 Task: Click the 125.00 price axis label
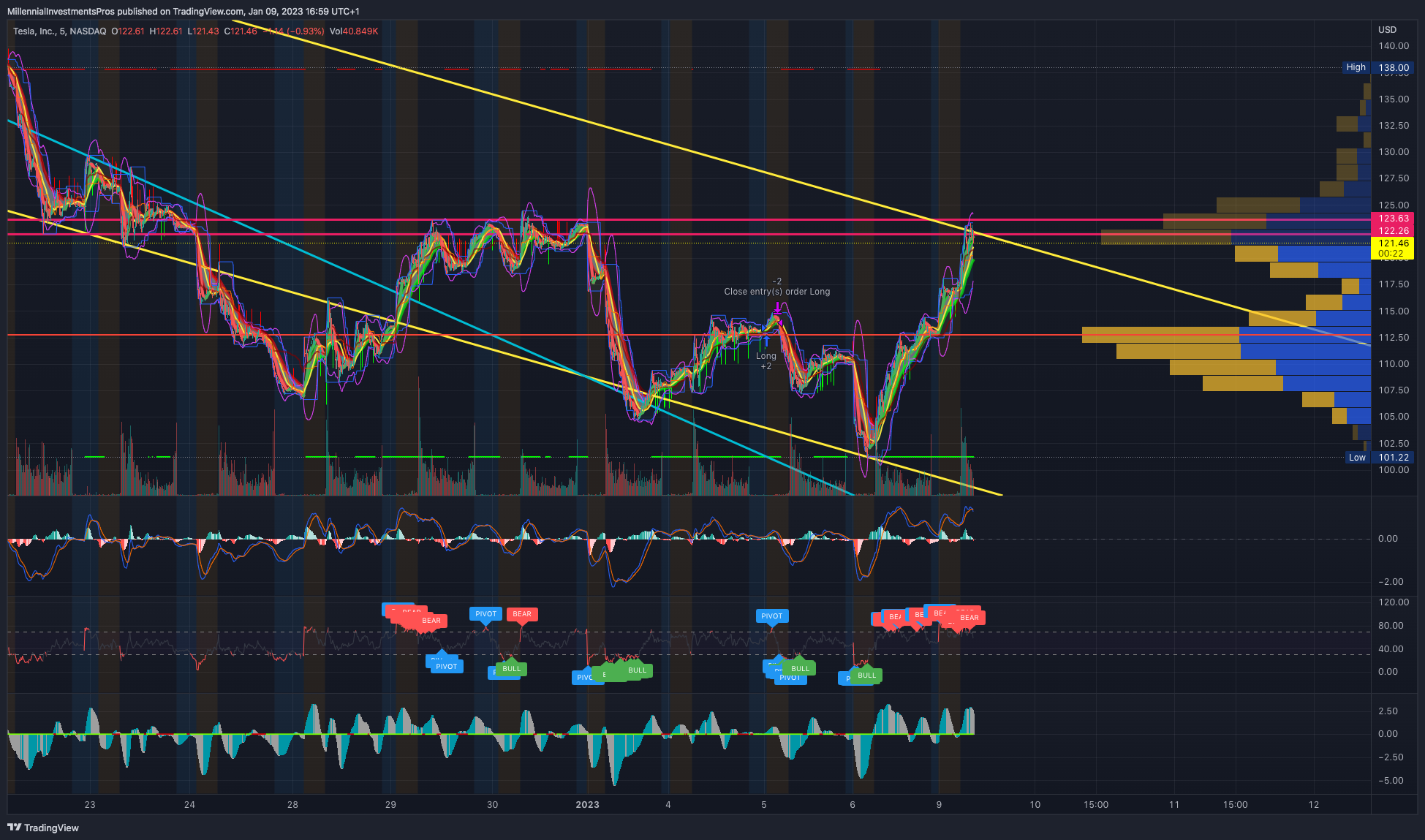[x=1394, y=205]
